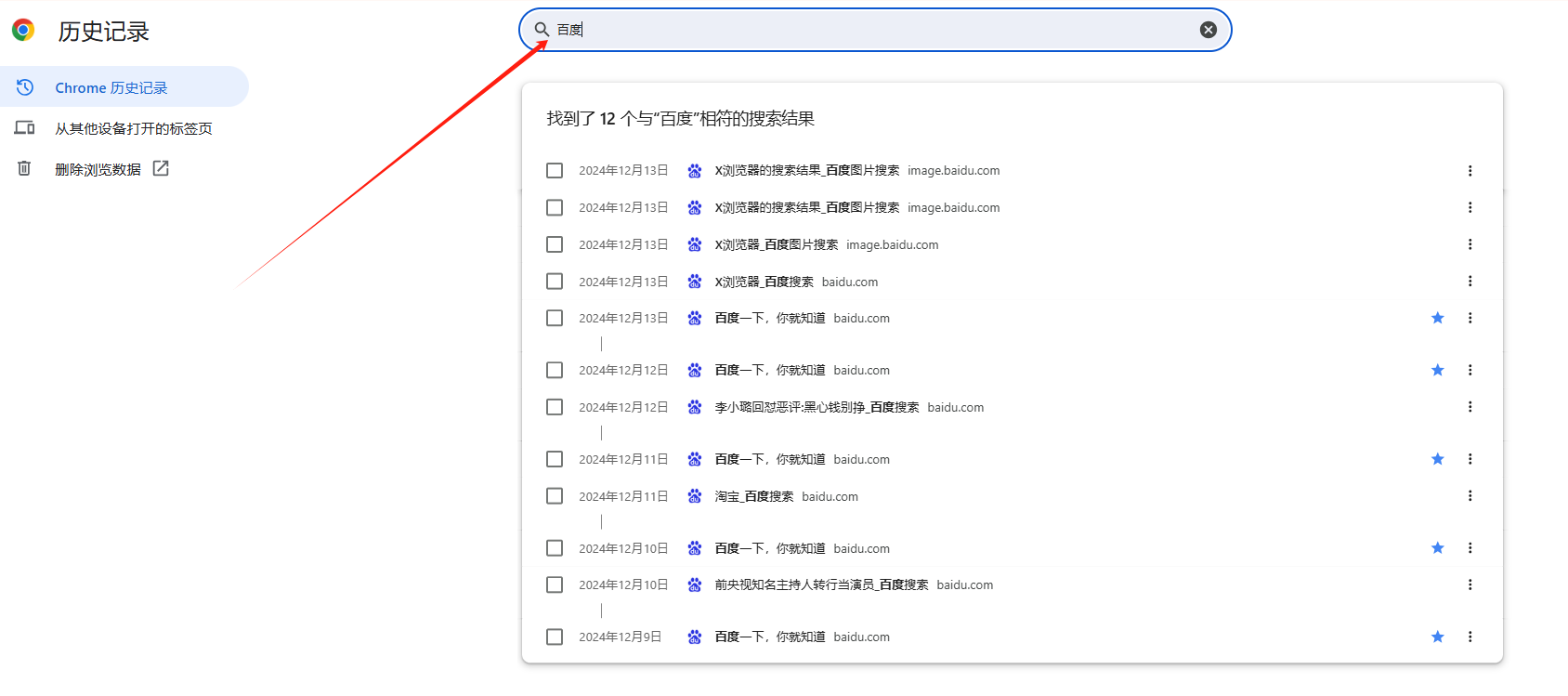Open the 百度一下 link dated 2024年12月13日
1568x696 pixels.
[x=770, y=318]
